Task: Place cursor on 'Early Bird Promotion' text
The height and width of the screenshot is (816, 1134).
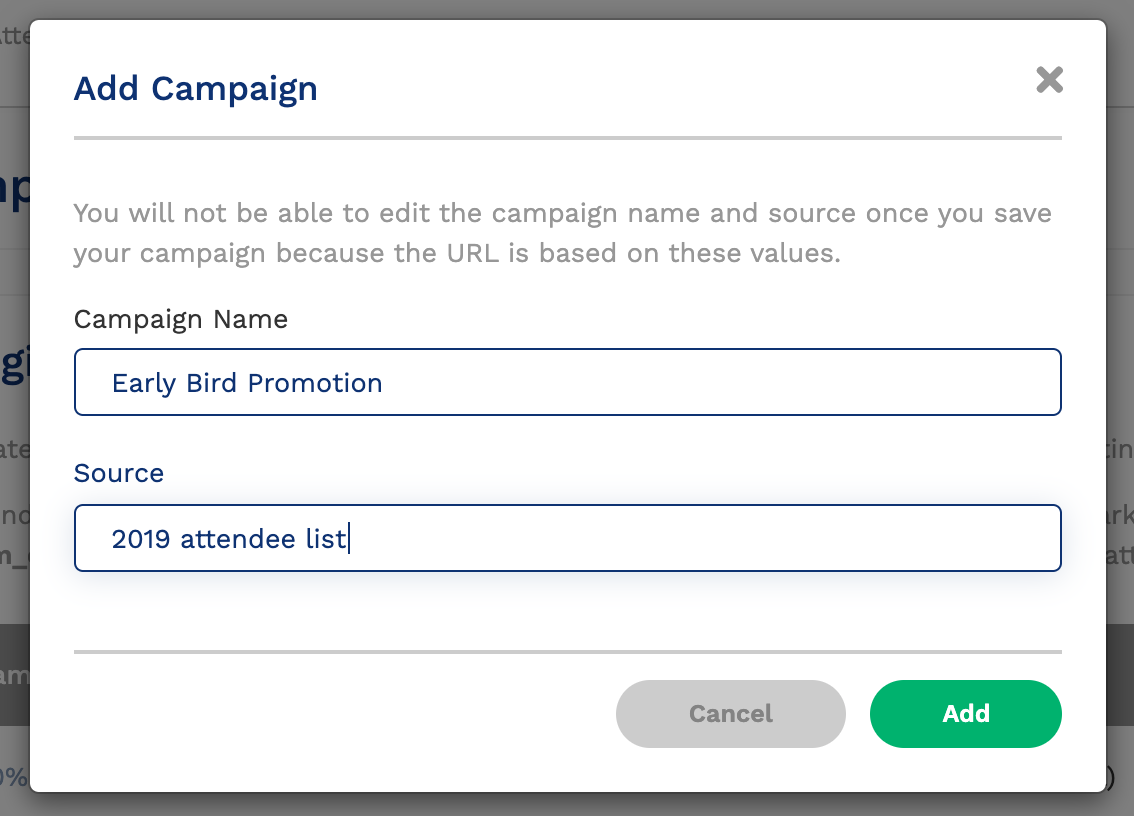Action: point(248,382)
